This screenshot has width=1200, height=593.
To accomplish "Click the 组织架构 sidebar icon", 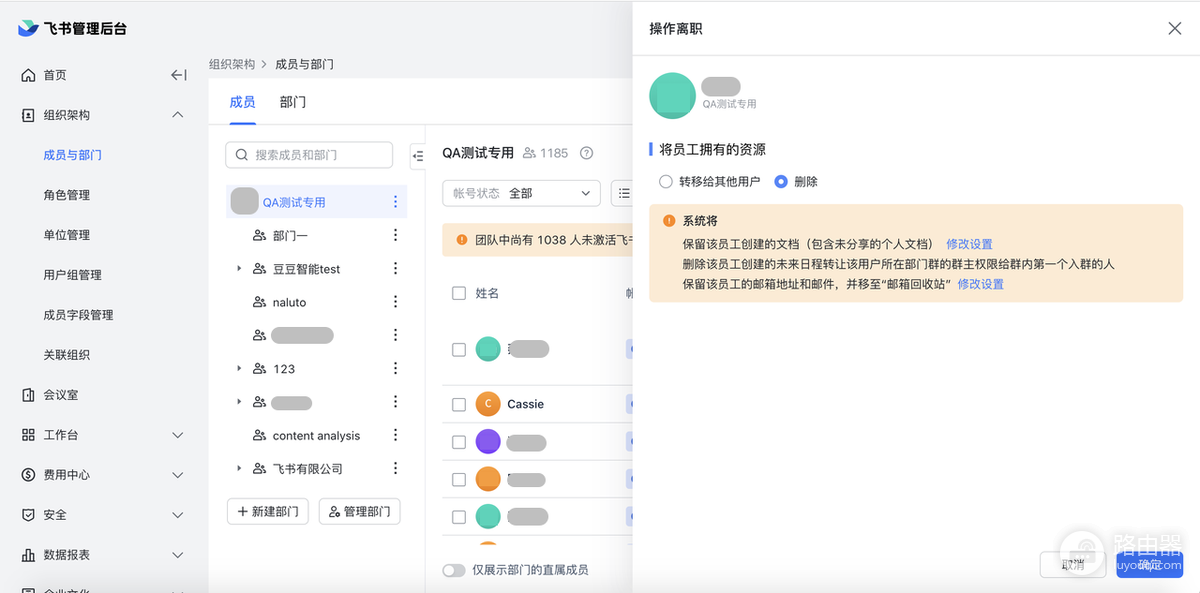I will 28,115.
